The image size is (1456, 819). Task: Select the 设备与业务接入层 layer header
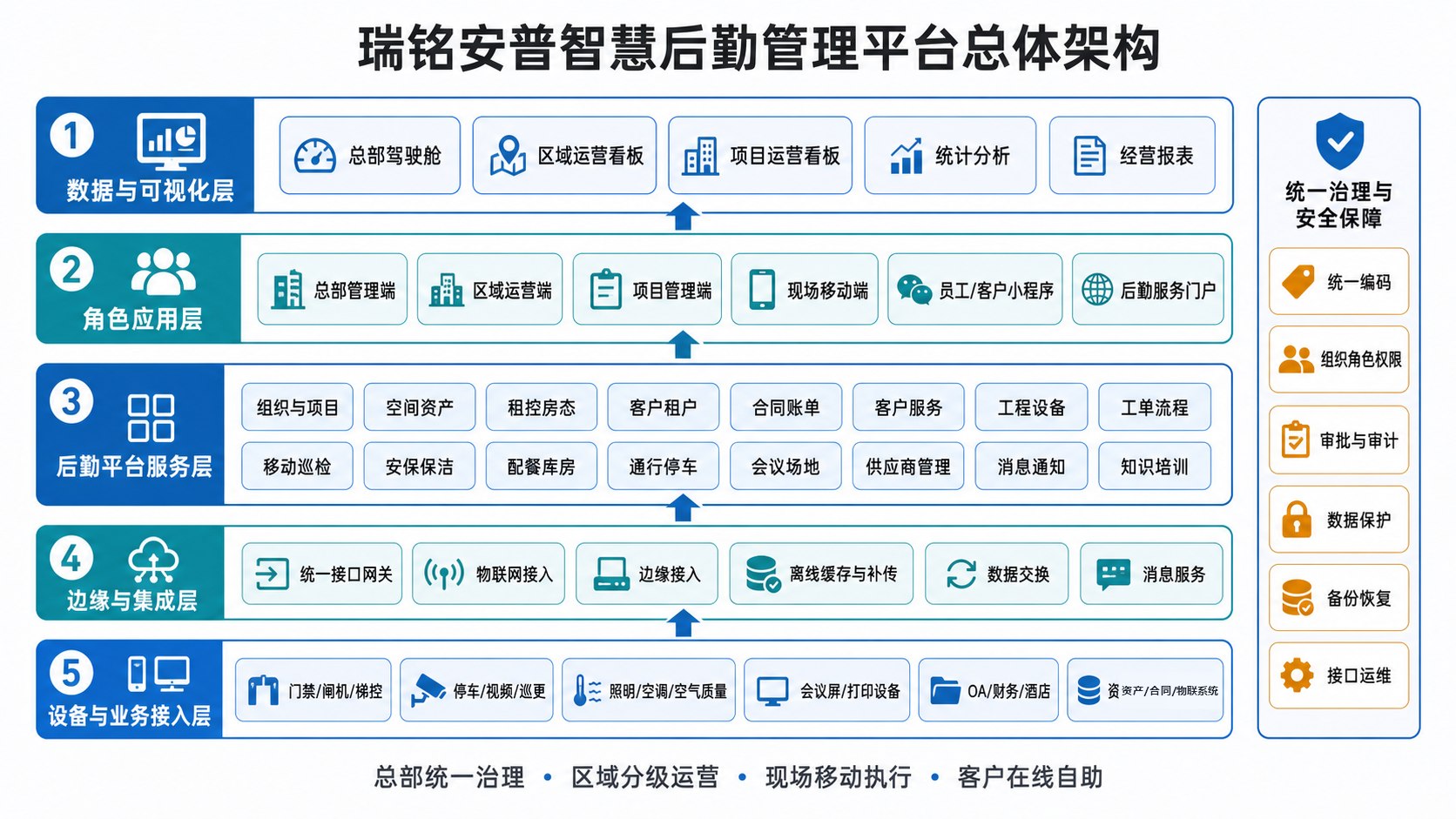pyautogui.click(x=130, y=689)
